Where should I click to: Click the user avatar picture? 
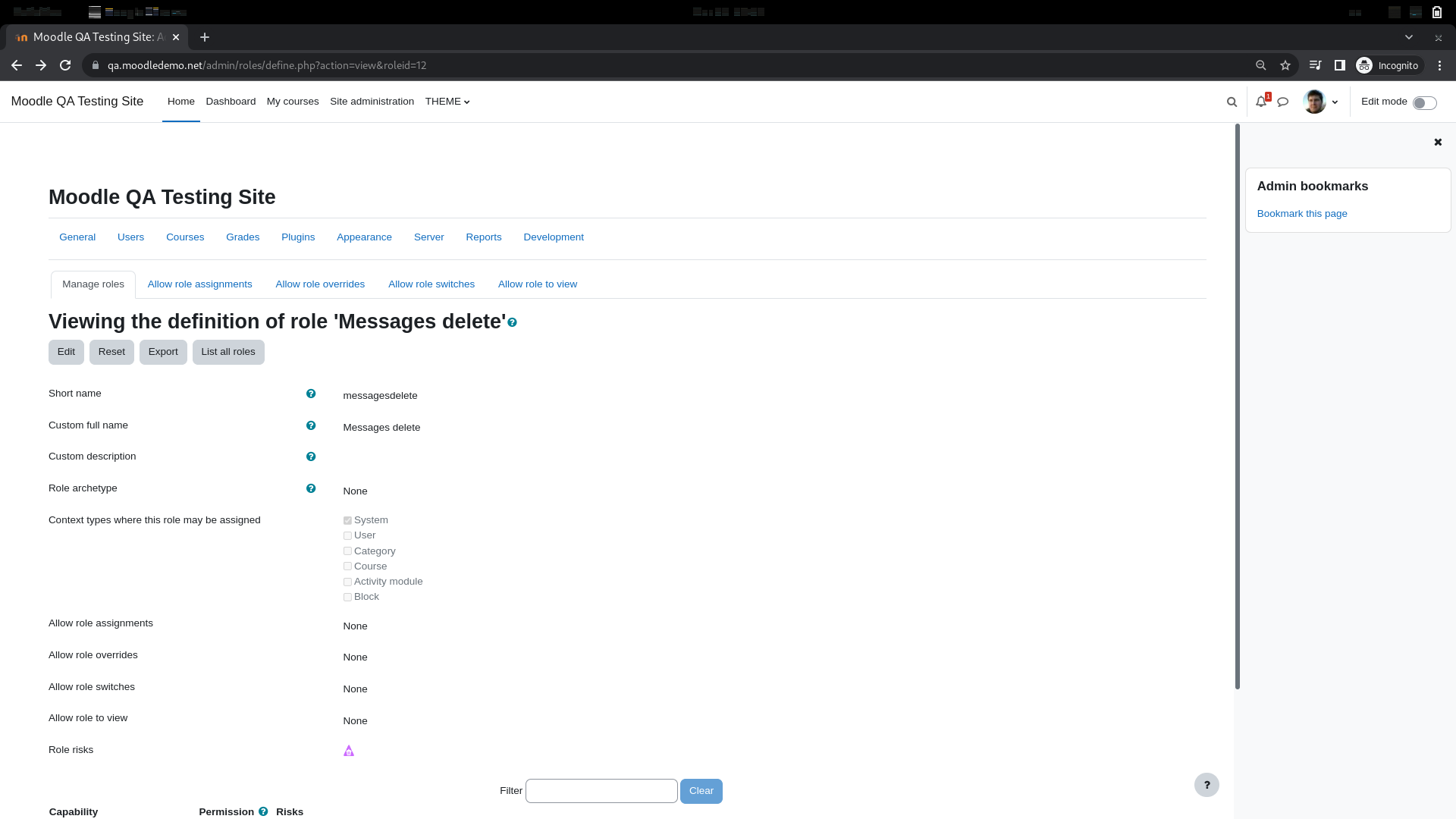[x=1314, y=102]
